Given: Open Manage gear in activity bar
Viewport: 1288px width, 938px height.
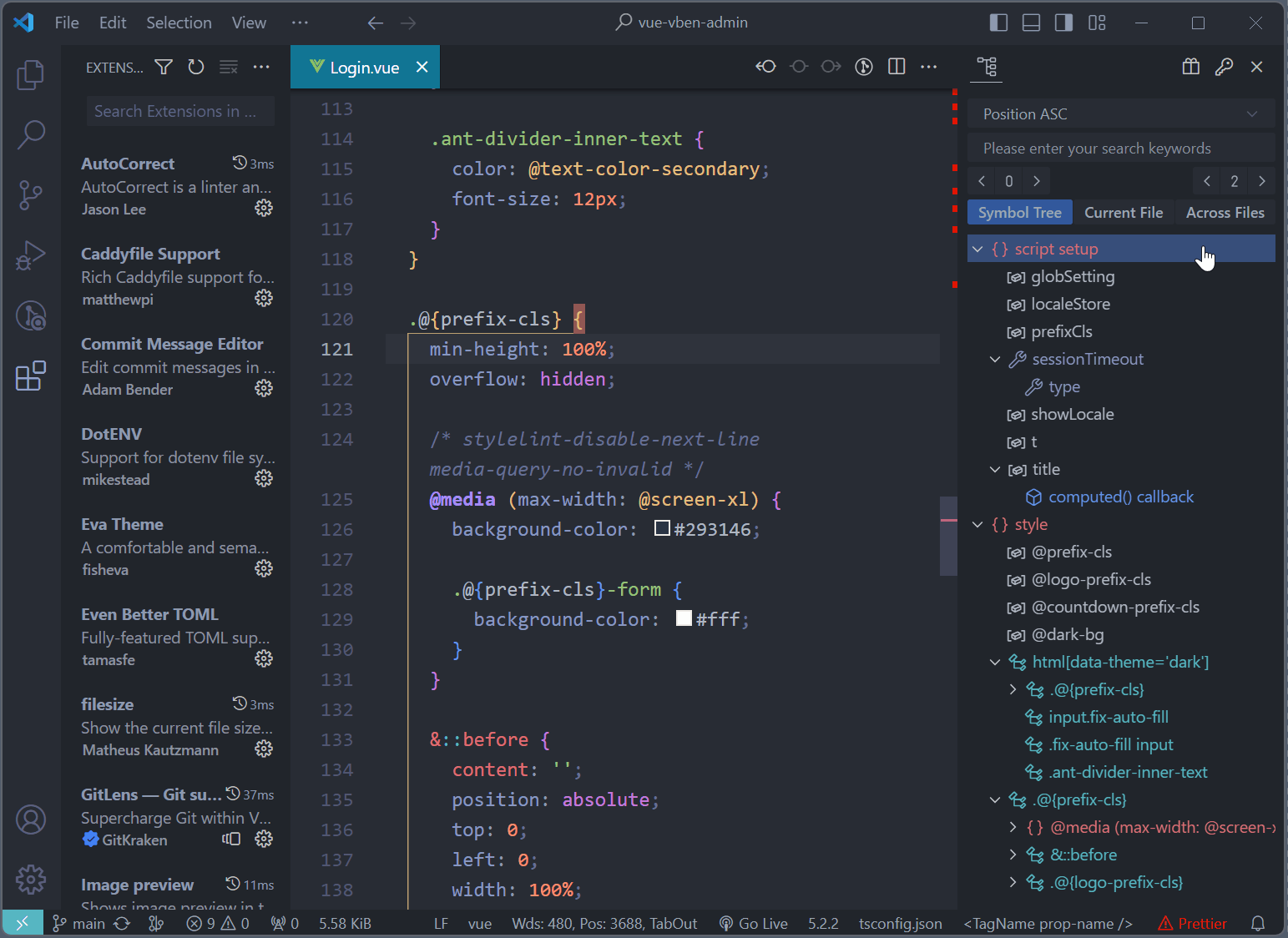Looking at the screenshot, I should coord(31,880).
